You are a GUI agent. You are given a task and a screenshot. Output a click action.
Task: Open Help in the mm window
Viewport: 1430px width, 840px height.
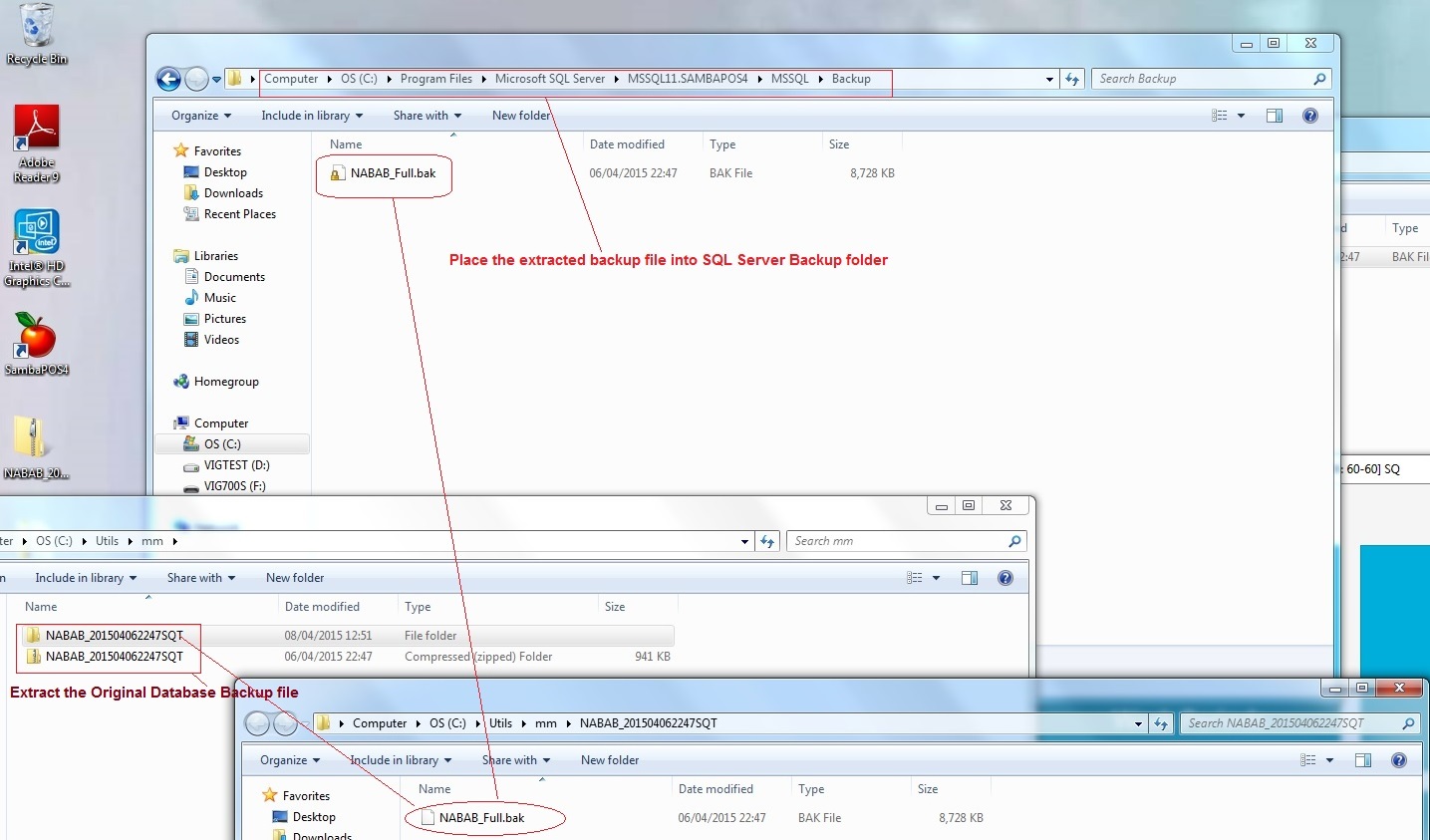(1005, 578)
